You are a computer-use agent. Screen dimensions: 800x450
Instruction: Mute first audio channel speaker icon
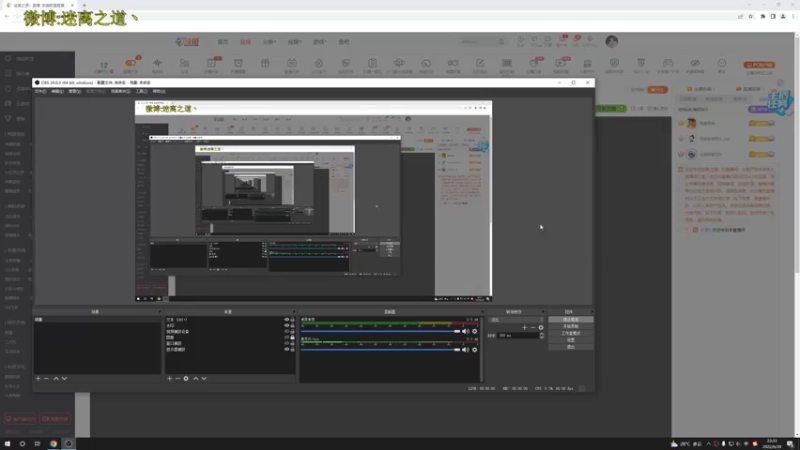[x=465, y=331]
